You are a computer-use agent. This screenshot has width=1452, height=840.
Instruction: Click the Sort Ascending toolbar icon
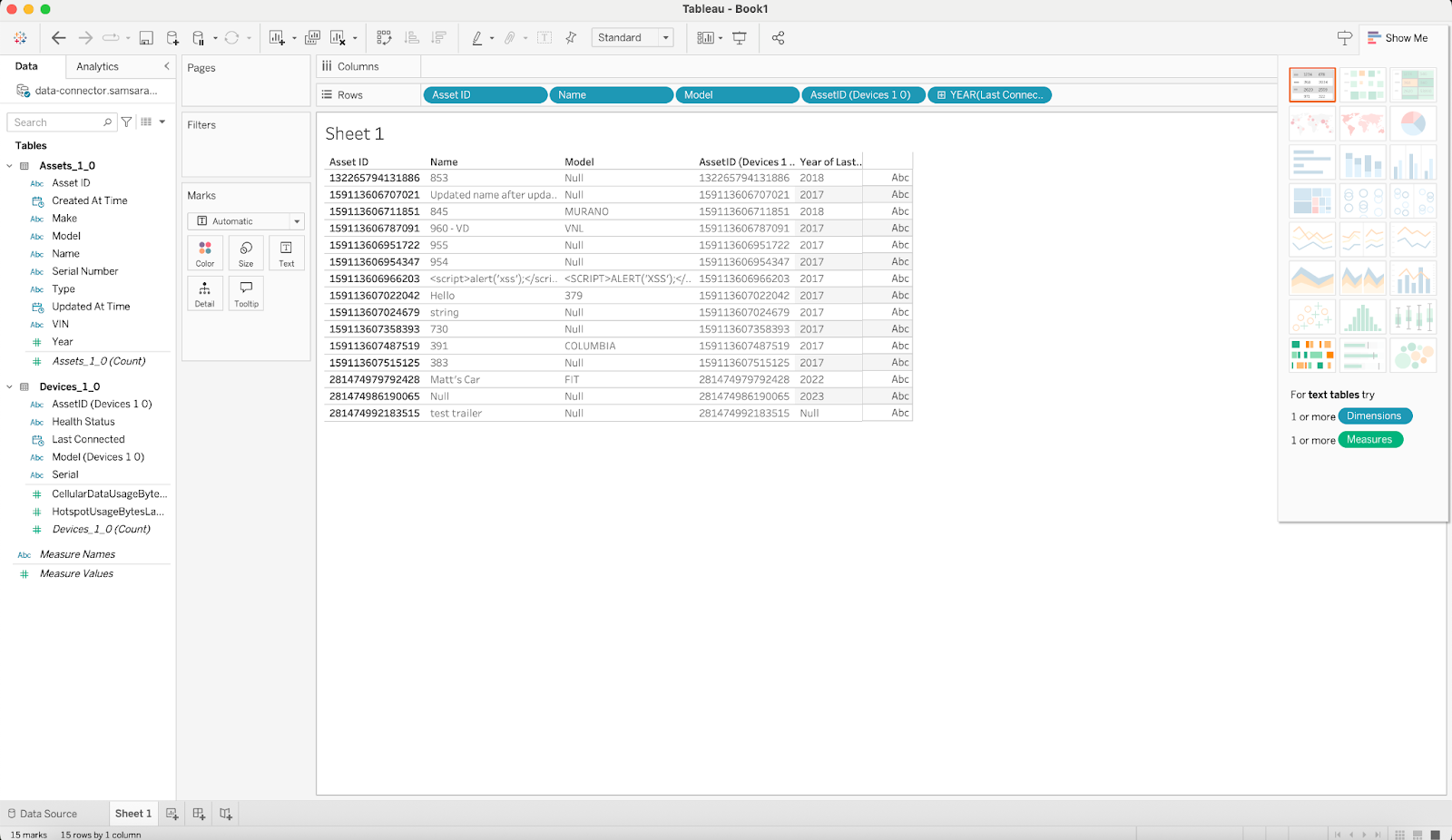click(x=411, y=37)
